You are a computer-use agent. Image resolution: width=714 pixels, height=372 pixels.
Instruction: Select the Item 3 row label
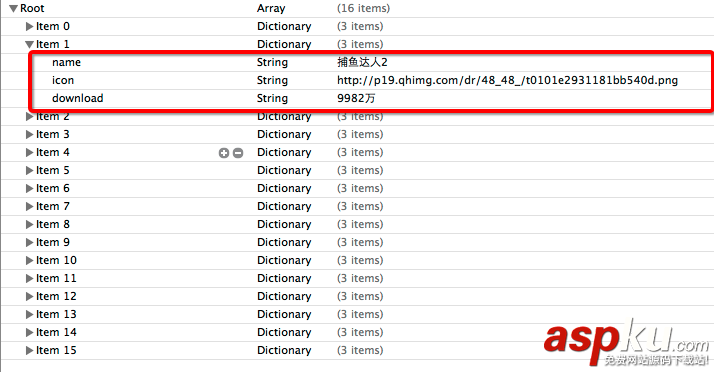pyautogui.click(x=53, y=134)
